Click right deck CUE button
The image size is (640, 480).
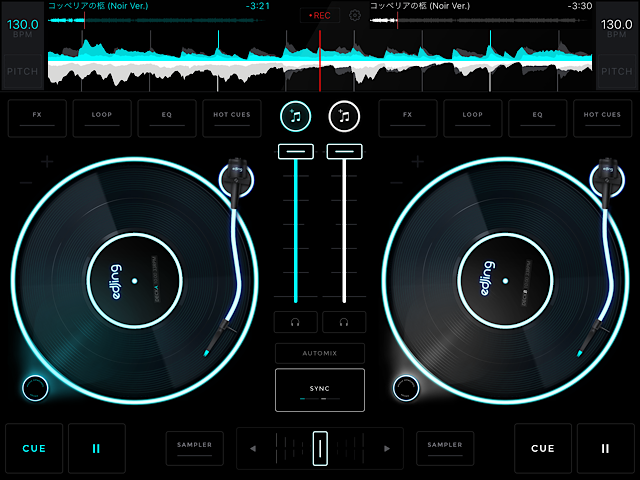coord(543,448)
